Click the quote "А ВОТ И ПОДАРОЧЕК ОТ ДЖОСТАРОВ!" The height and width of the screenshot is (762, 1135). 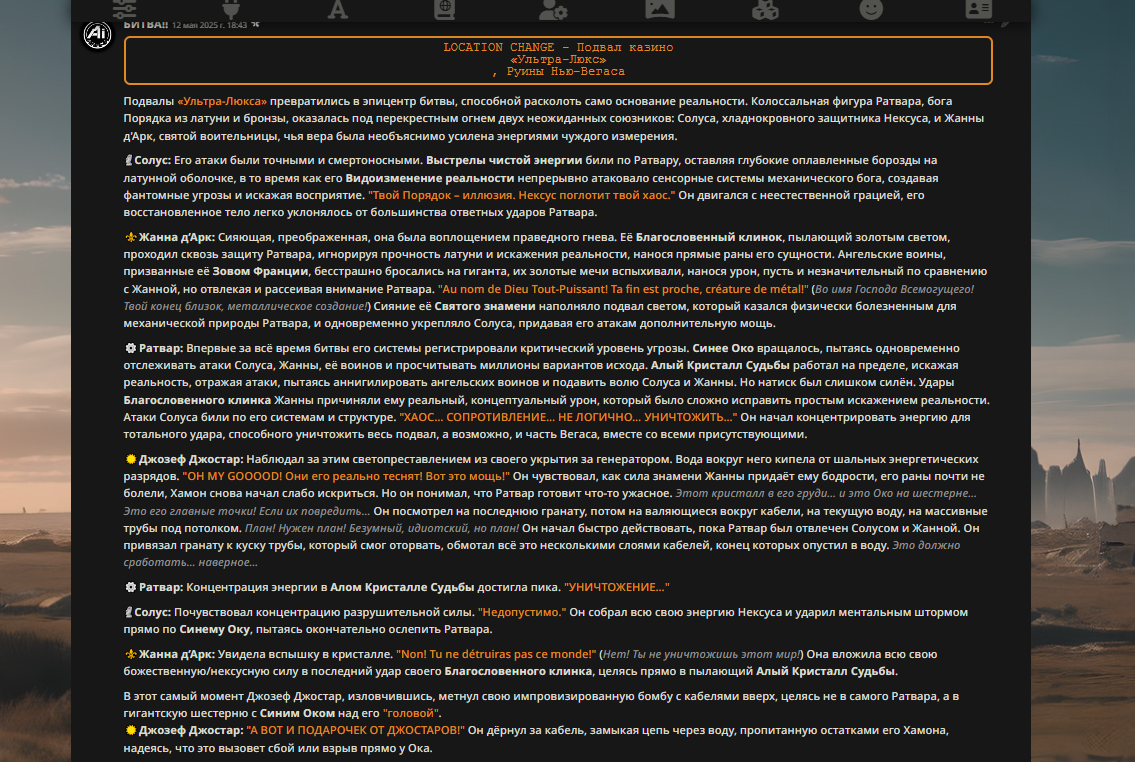coord(355,730)
